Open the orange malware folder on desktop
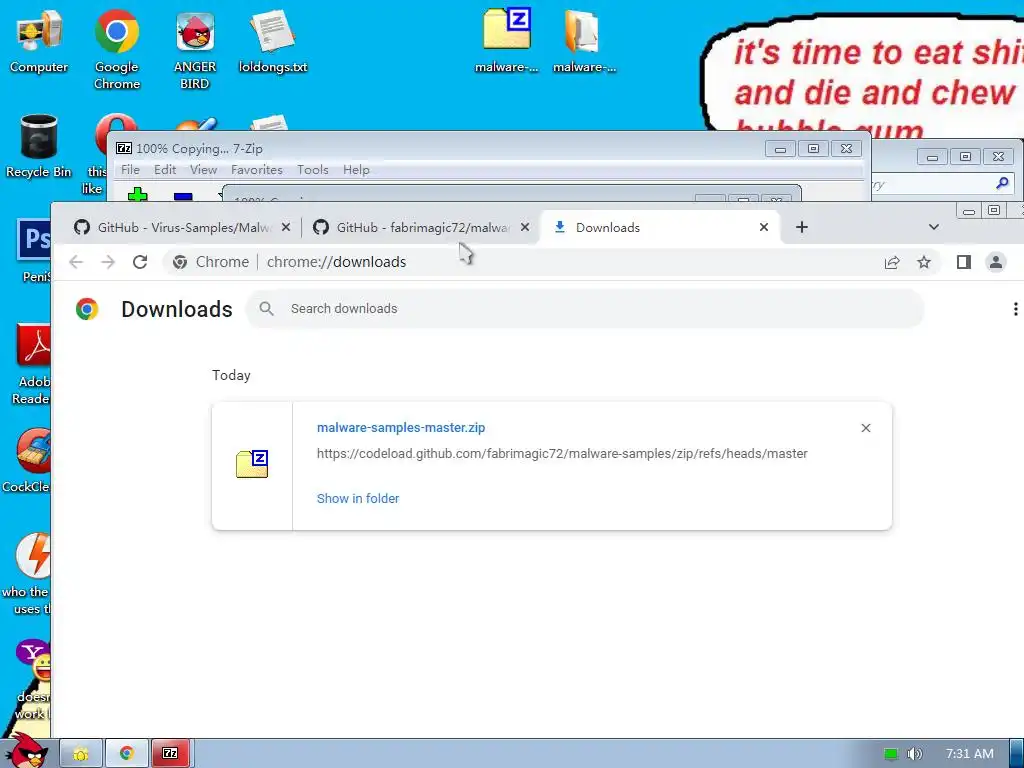 coord(584,39)
